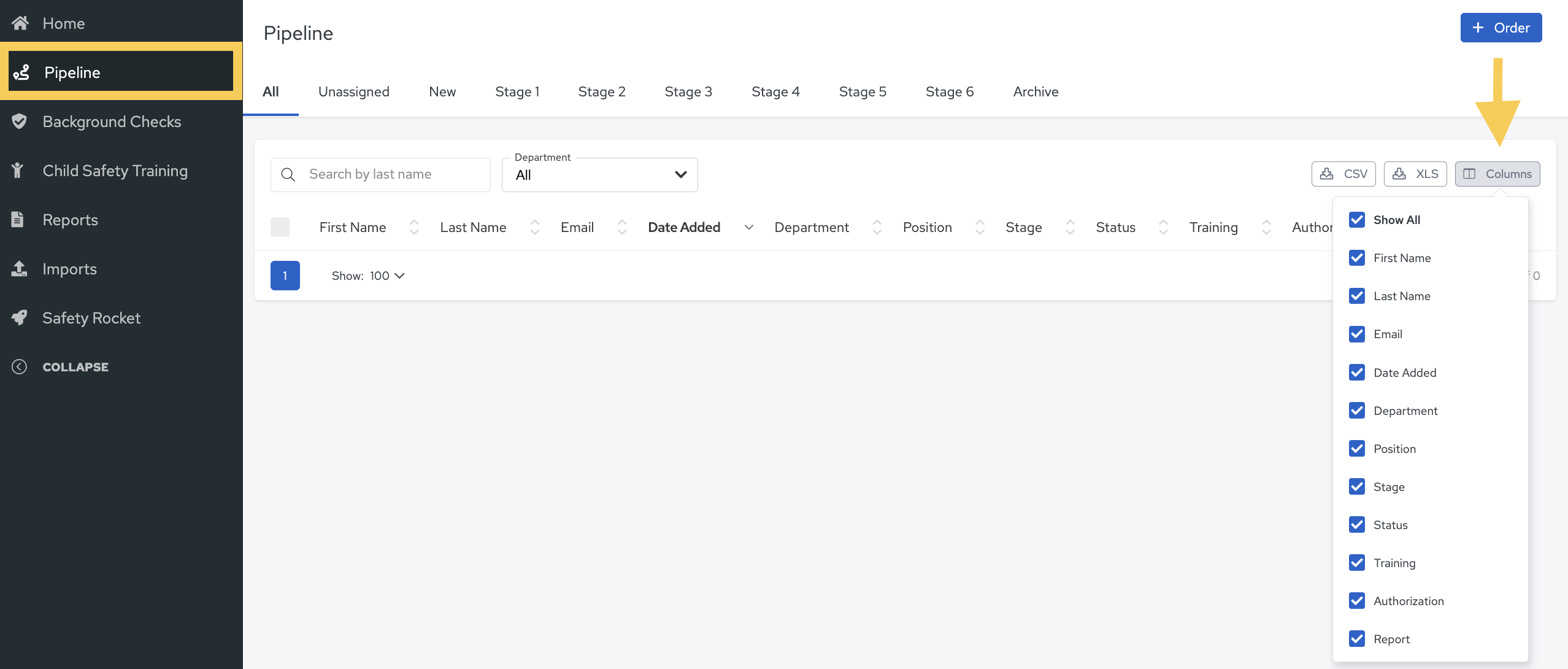Switch to the Stage 5 tab
The width and height of the screenshot is (1568, 669).
point(863,92)
